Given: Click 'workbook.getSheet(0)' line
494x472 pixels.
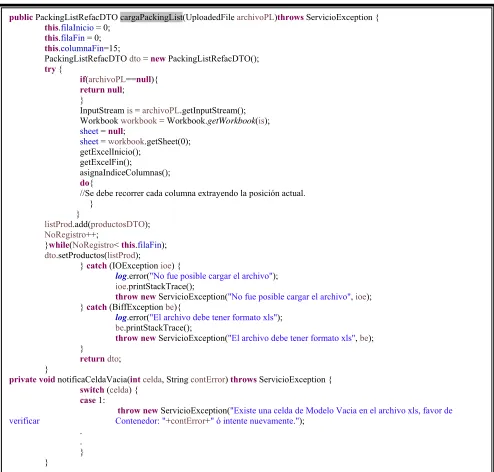Looking at the screenshot, I should coord(135,142).
